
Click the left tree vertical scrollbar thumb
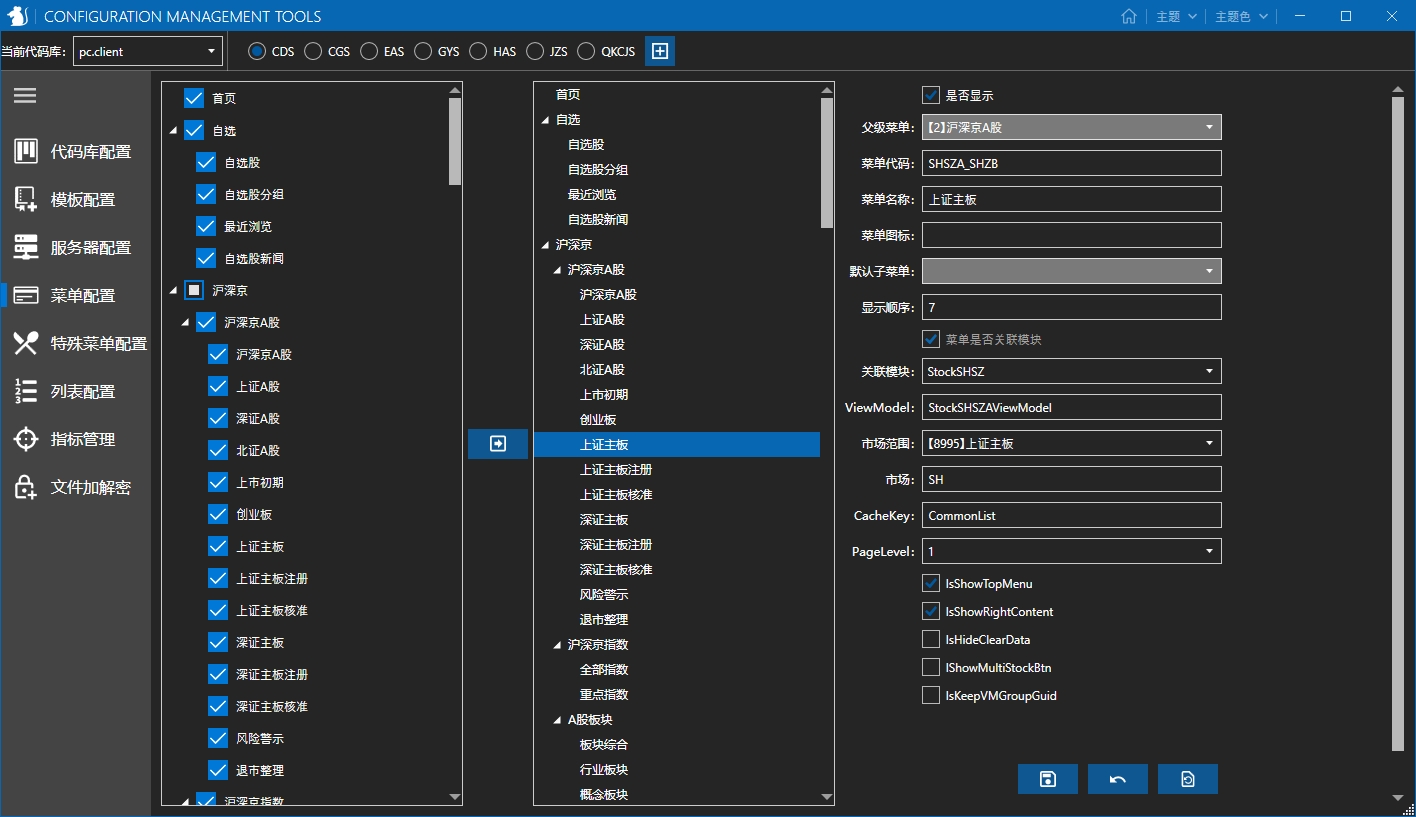(455, 141)
